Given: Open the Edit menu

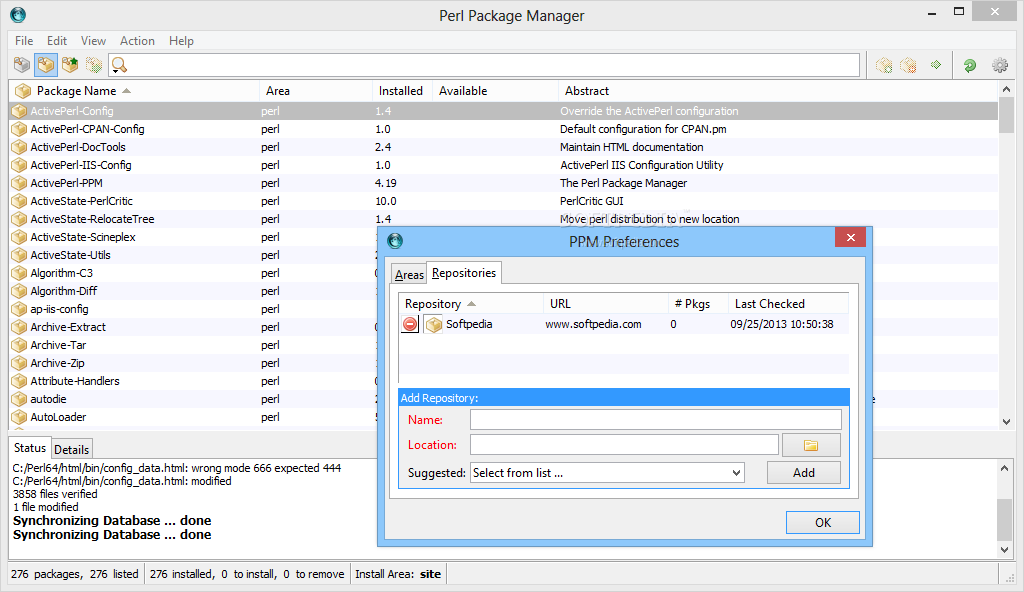Looking at the screenshot, I should 57,41.
